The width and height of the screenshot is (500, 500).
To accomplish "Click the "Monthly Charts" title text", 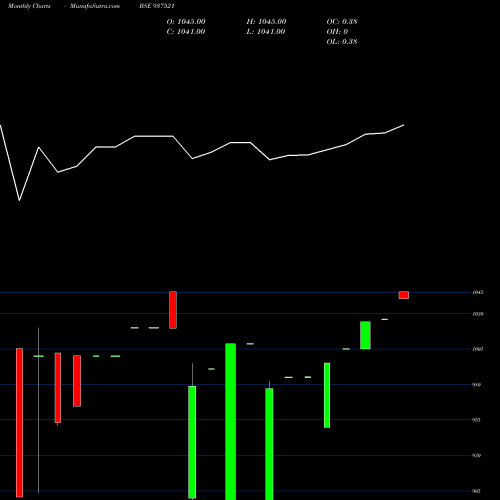I will (29, 6).
